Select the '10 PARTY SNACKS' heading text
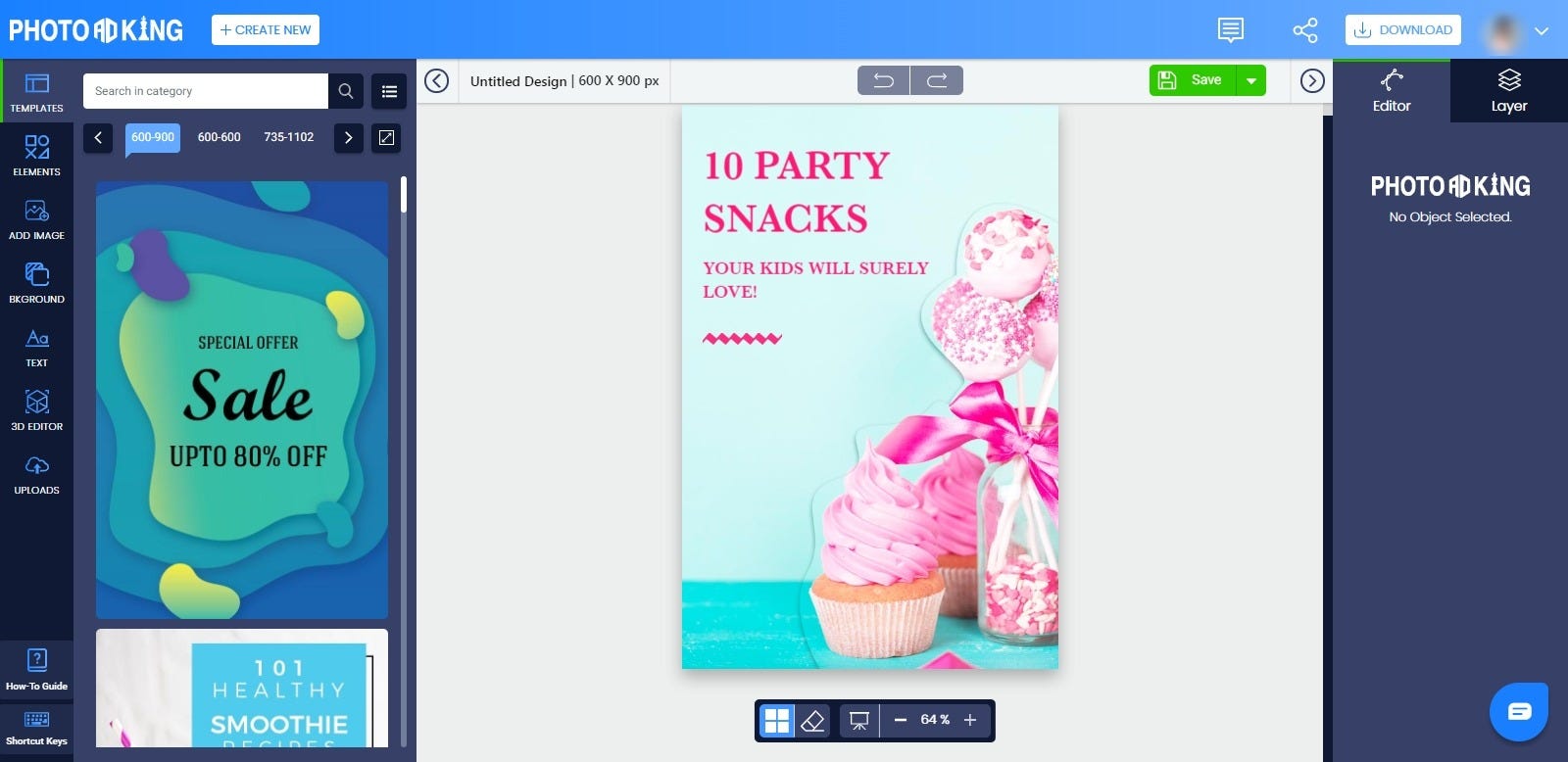The image size is (1568, 762). [797, 192]
